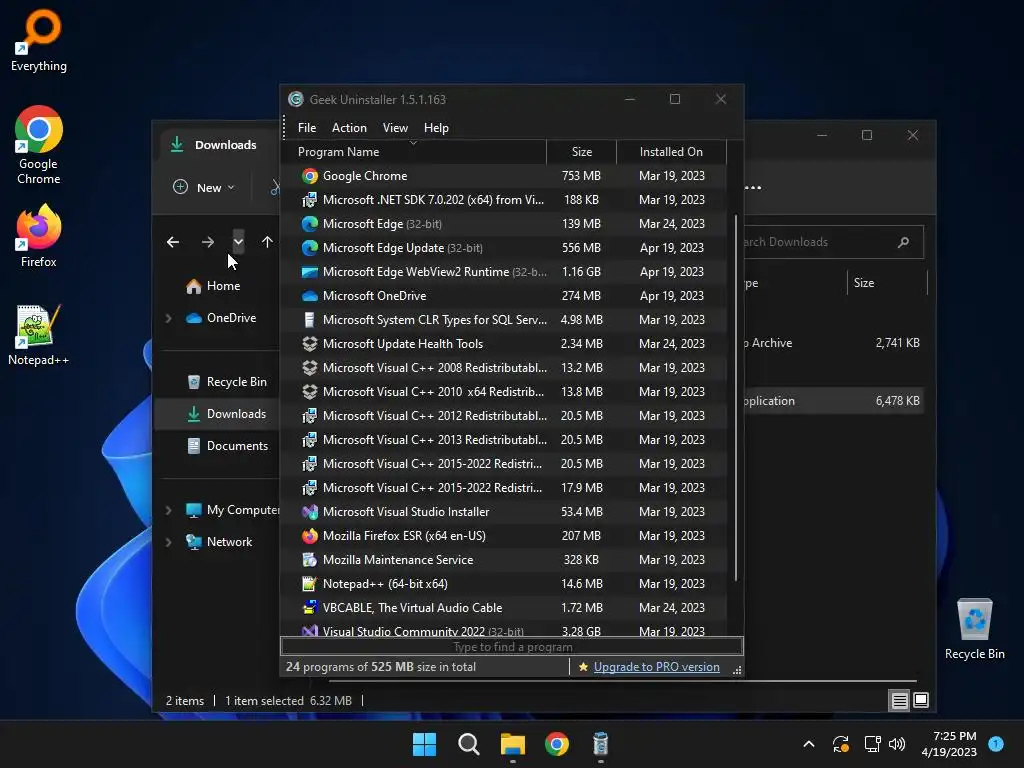Select VBCABLE Virtual Audio Cable icon
1024x768 pixels.
pos(310,608)
